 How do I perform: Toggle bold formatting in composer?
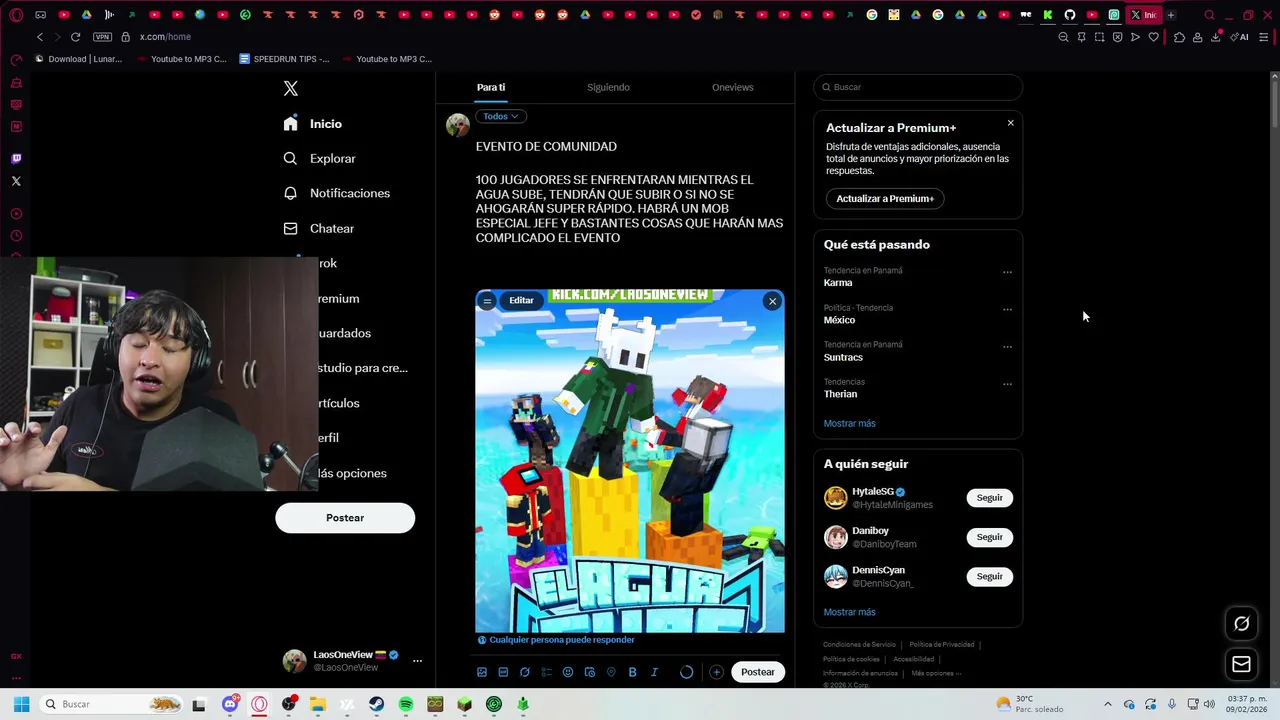[x=633, y=672]
